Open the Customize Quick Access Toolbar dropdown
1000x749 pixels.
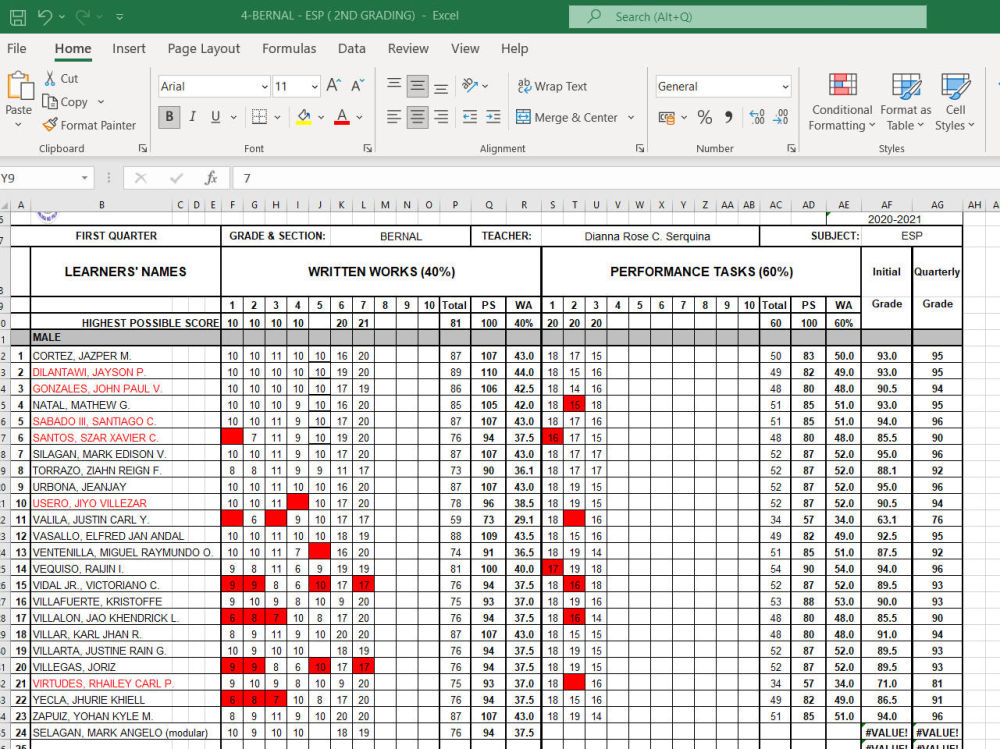(x=119, y=17)
